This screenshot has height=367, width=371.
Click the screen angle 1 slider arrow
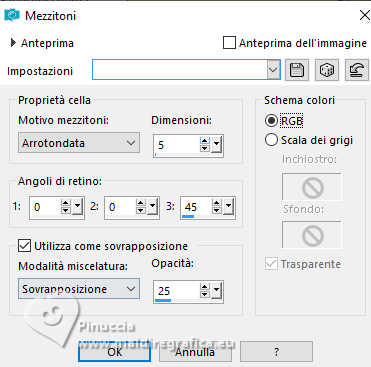77,207
